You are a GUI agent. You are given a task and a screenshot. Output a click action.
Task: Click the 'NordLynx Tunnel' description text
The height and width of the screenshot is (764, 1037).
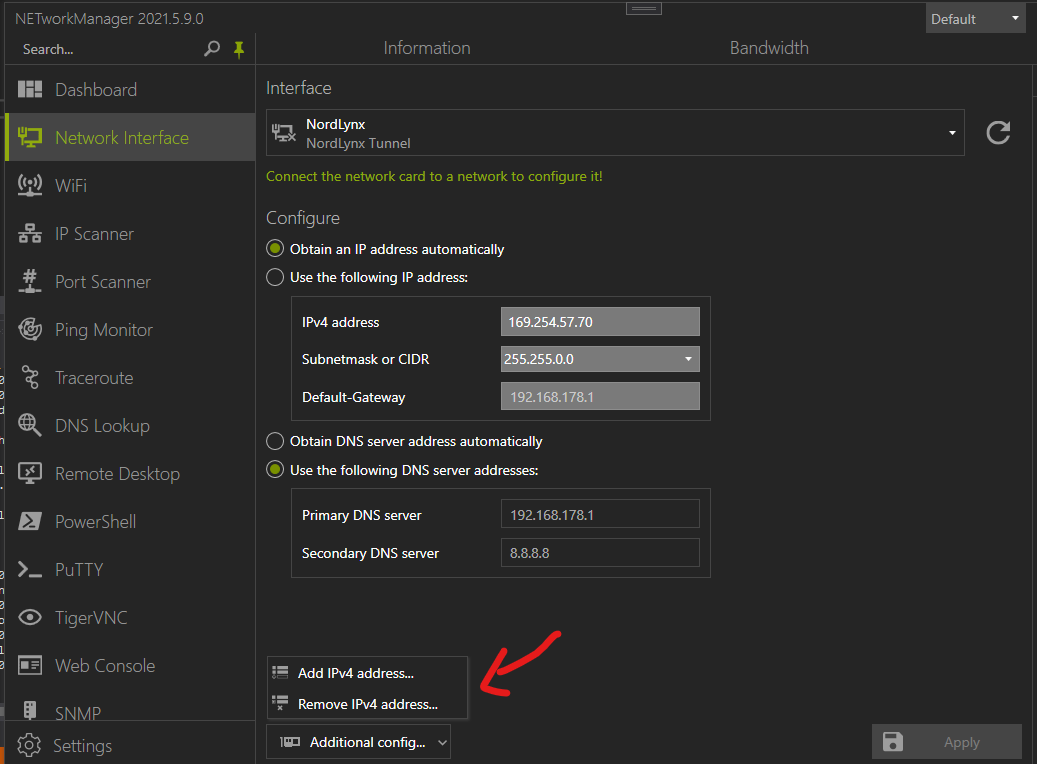358,144
